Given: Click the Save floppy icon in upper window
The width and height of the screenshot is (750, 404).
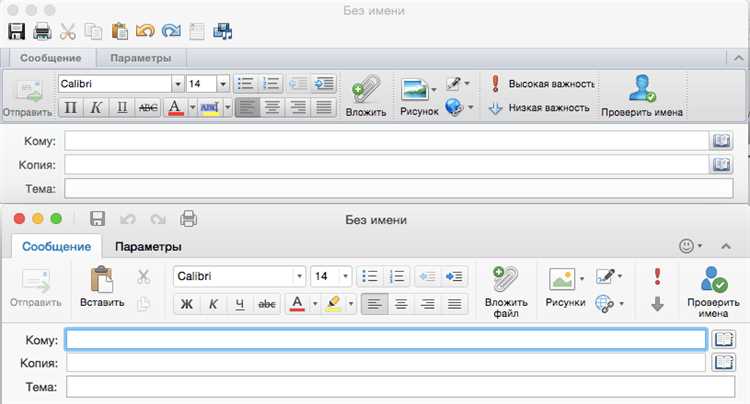Looking at the screenshot, I should 16,32.
